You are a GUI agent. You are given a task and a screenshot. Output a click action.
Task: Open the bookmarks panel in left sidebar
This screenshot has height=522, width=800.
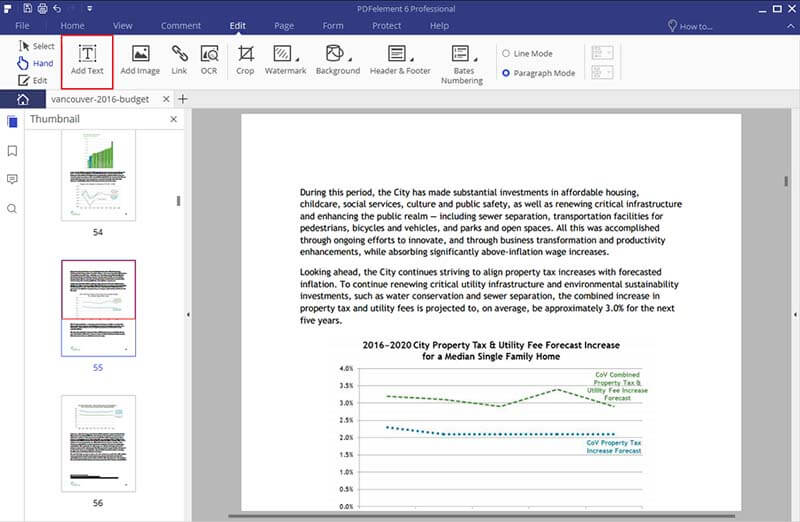click(12, 151)
